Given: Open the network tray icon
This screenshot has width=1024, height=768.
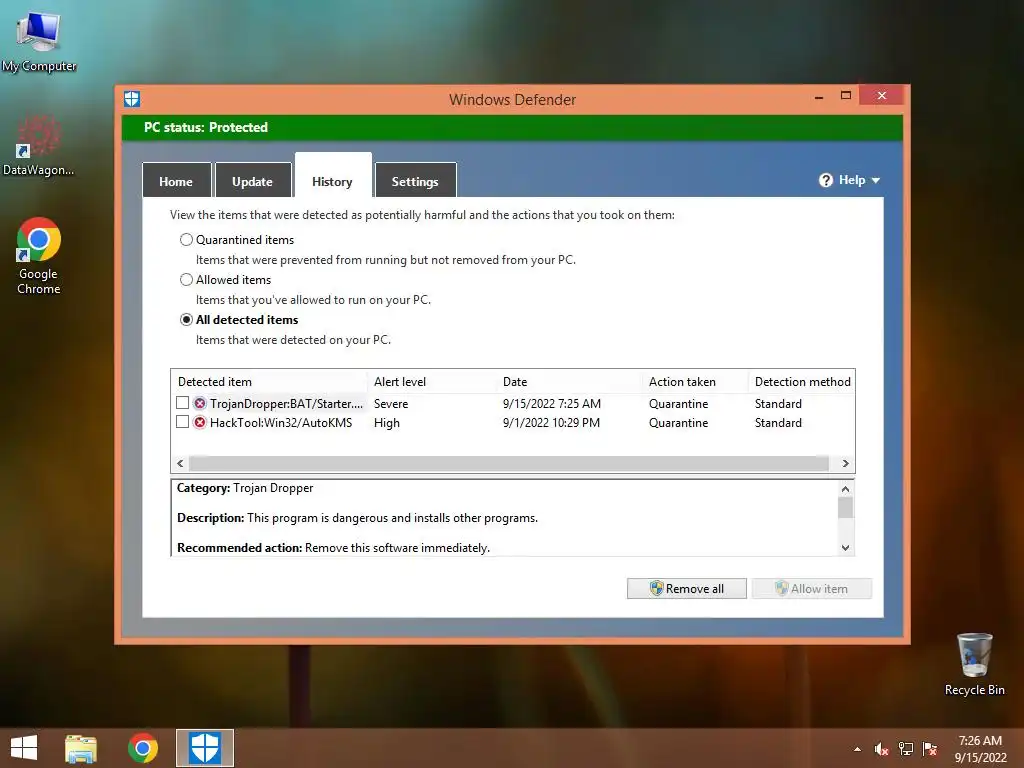Looking at the screenshot, I should coord(906,749).
